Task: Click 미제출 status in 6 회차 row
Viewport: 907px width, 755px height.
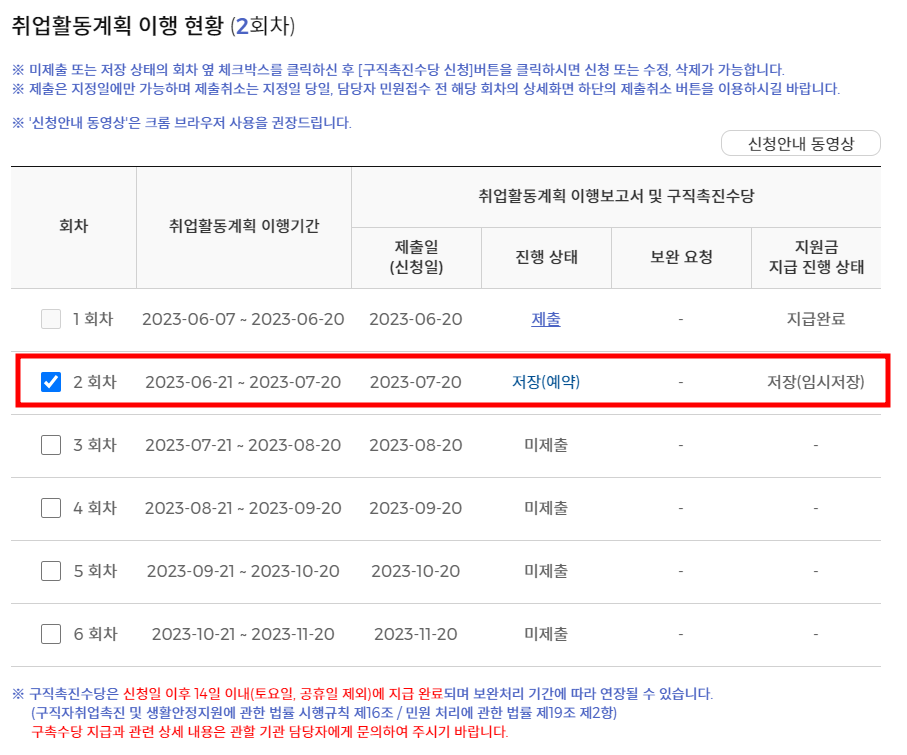Action: click(x=545, y=634)
